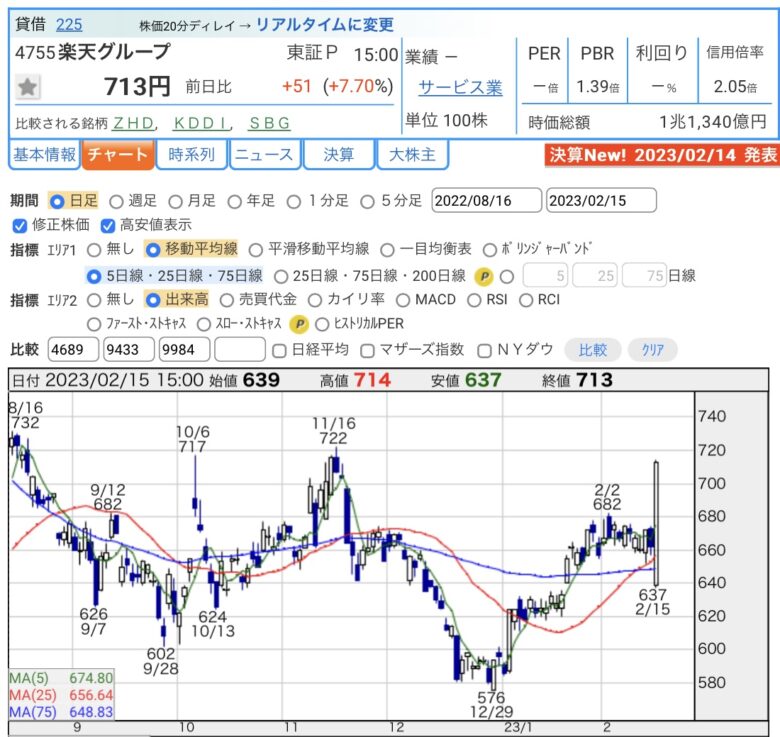Image resolution: width=780 pixels, height=737 pixels.
Task: Click the 2/15 candlestick on the chart
Action: coord(657,524)
